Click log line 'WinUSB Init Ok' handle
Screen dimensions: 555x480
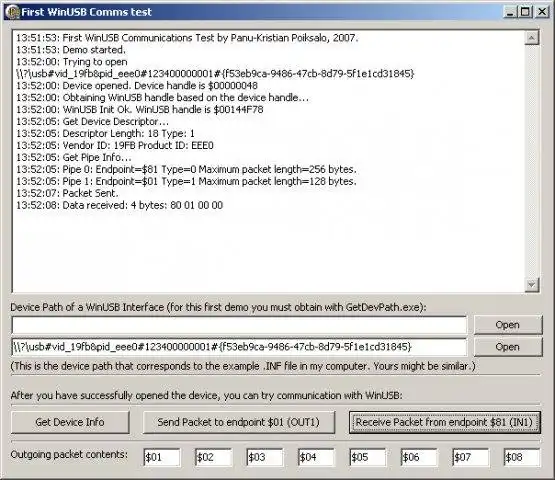tap(140, 109)
